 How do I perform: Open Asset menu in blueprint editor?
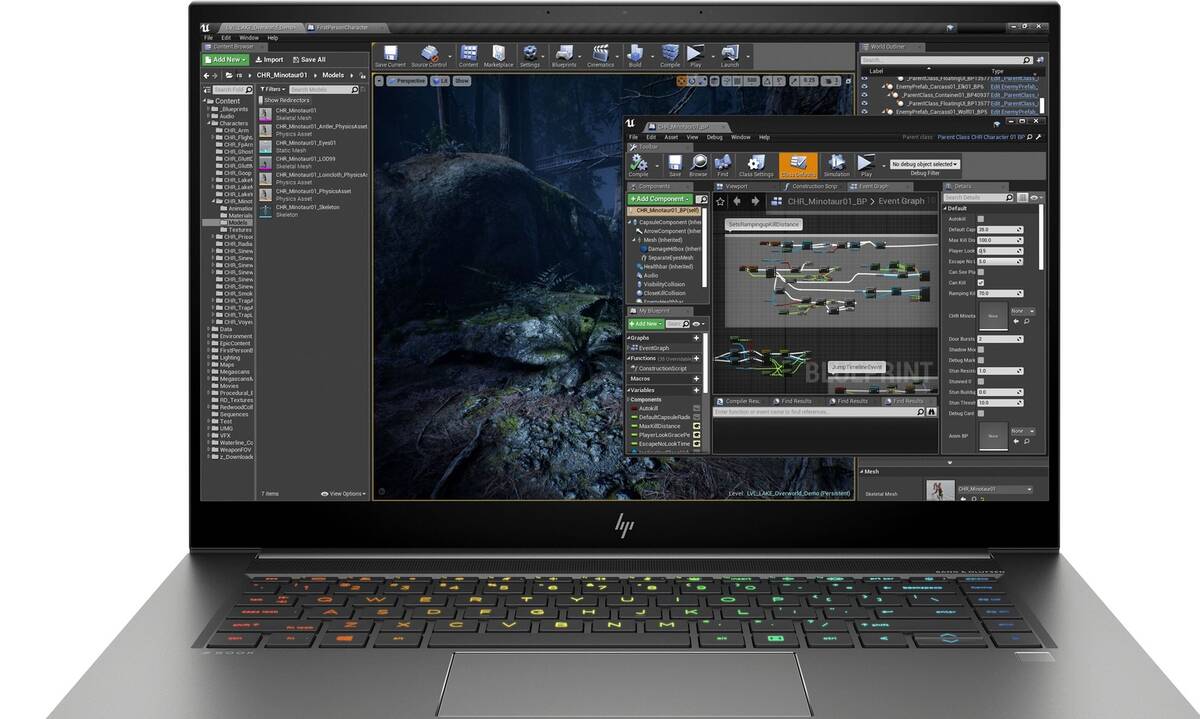672,137
